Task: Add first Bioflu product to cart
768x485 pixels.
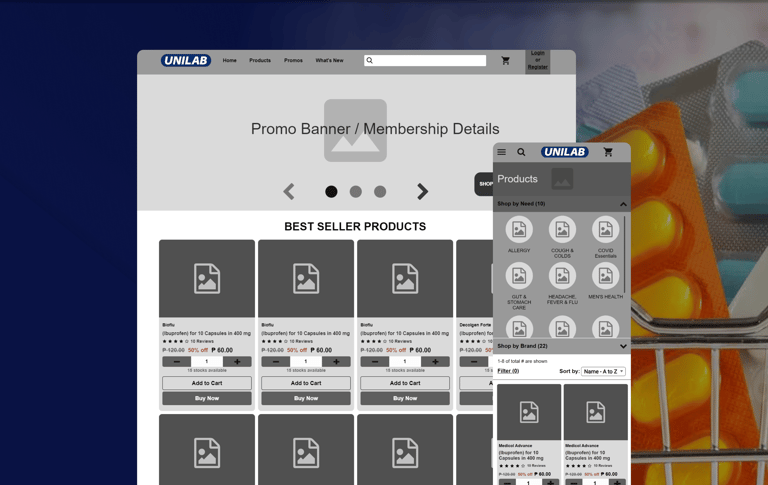Action: click(207, 383)
